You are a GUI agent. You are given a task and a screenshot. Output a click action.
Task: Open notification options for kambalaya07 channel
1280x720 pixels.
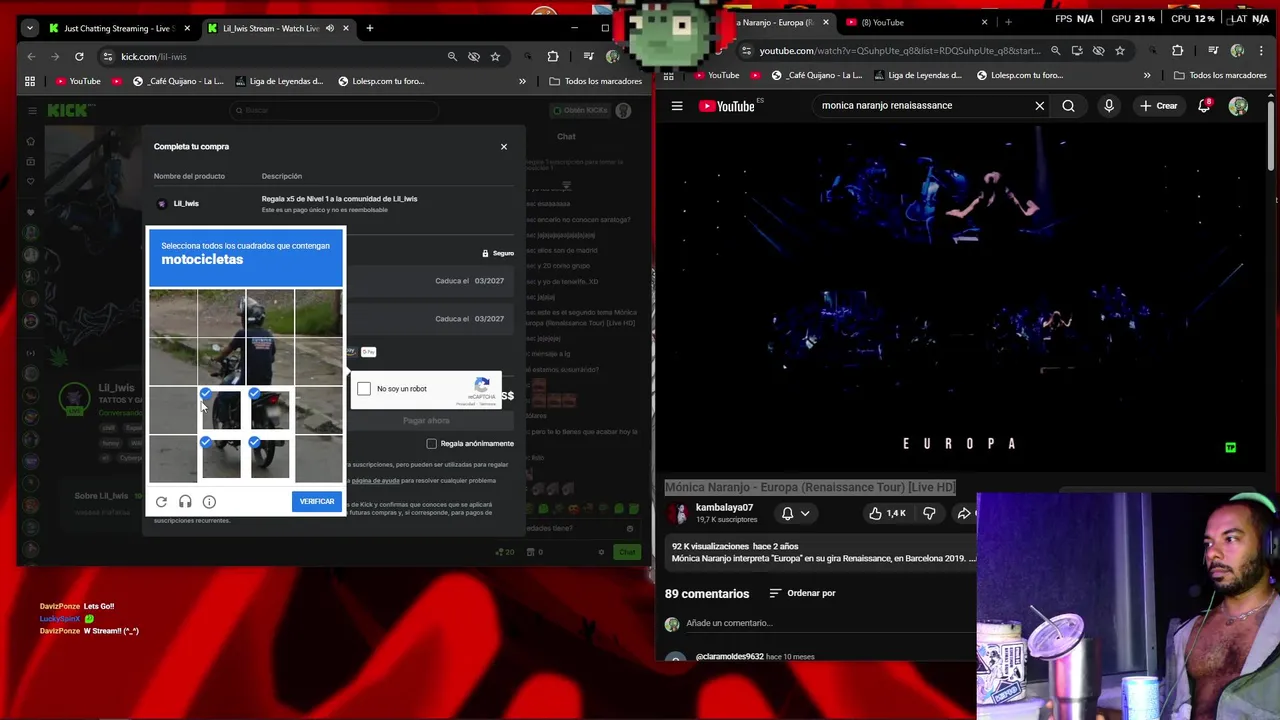pyautogui.click(x=795, y=513)
